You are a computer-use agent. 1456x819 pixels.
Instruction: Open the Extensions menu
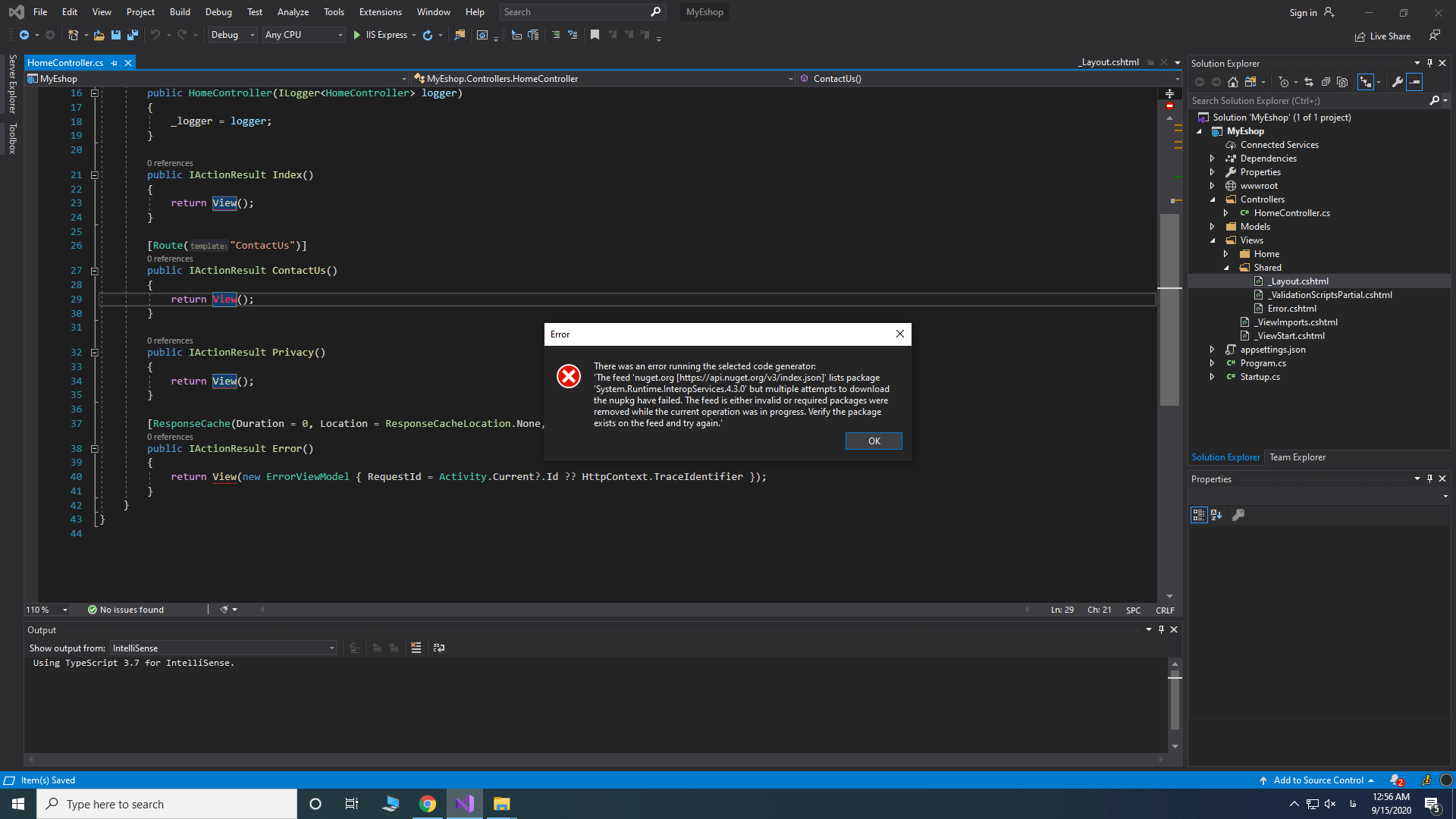(x=380, y=12)
